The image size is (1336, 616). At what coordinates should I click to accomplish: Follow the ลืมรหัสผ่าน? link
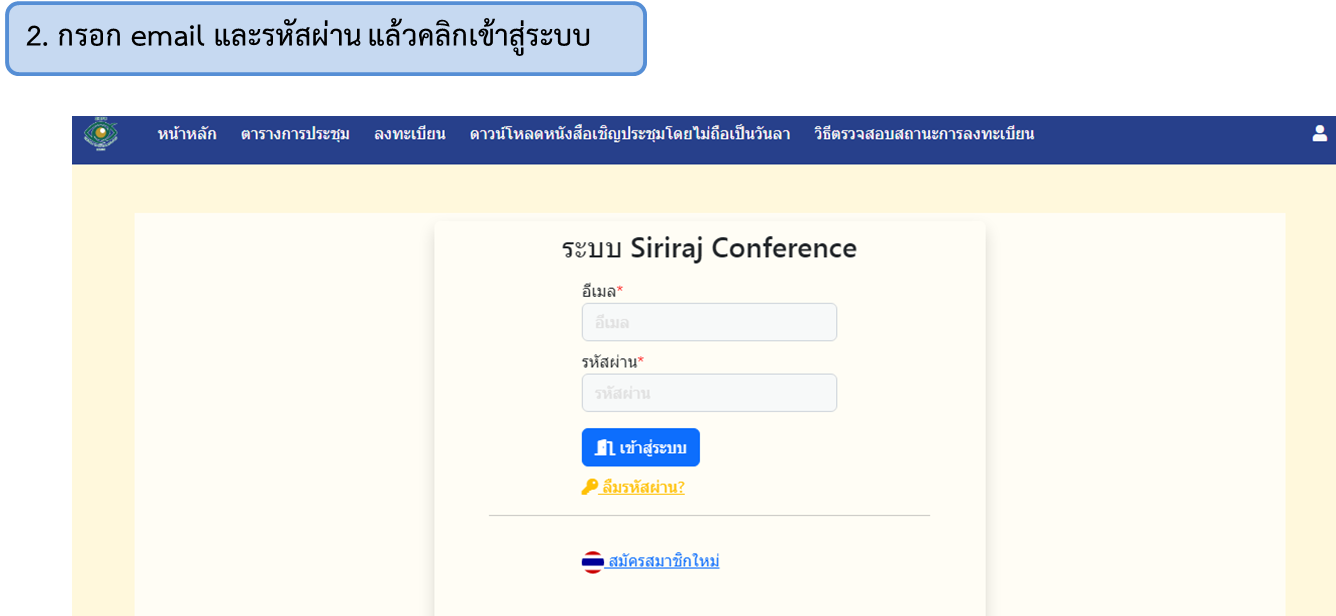pos(643,487)
